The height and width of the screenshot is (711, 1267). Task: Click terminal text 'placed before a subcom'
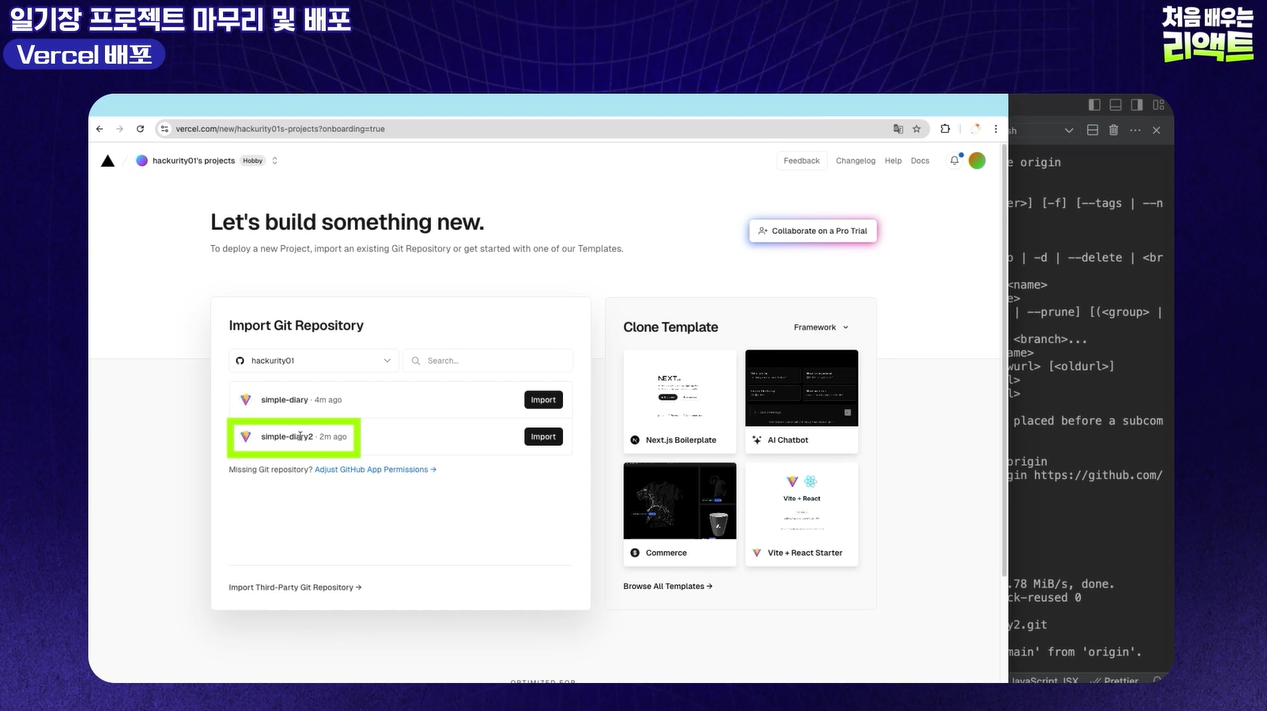tap(1088, 421)
